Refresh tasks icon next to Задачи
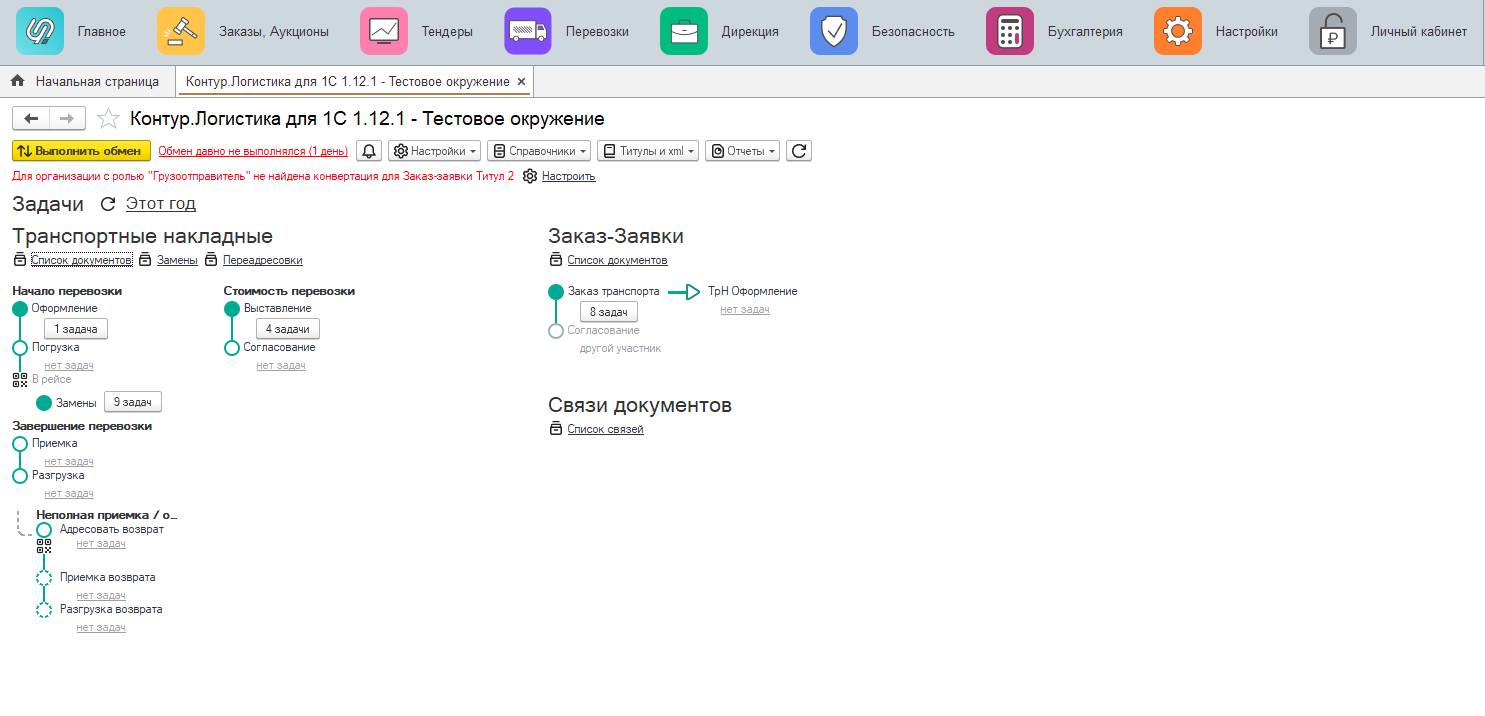The width and height of the screenshot is (1485, 716). [x=108, y=204]
